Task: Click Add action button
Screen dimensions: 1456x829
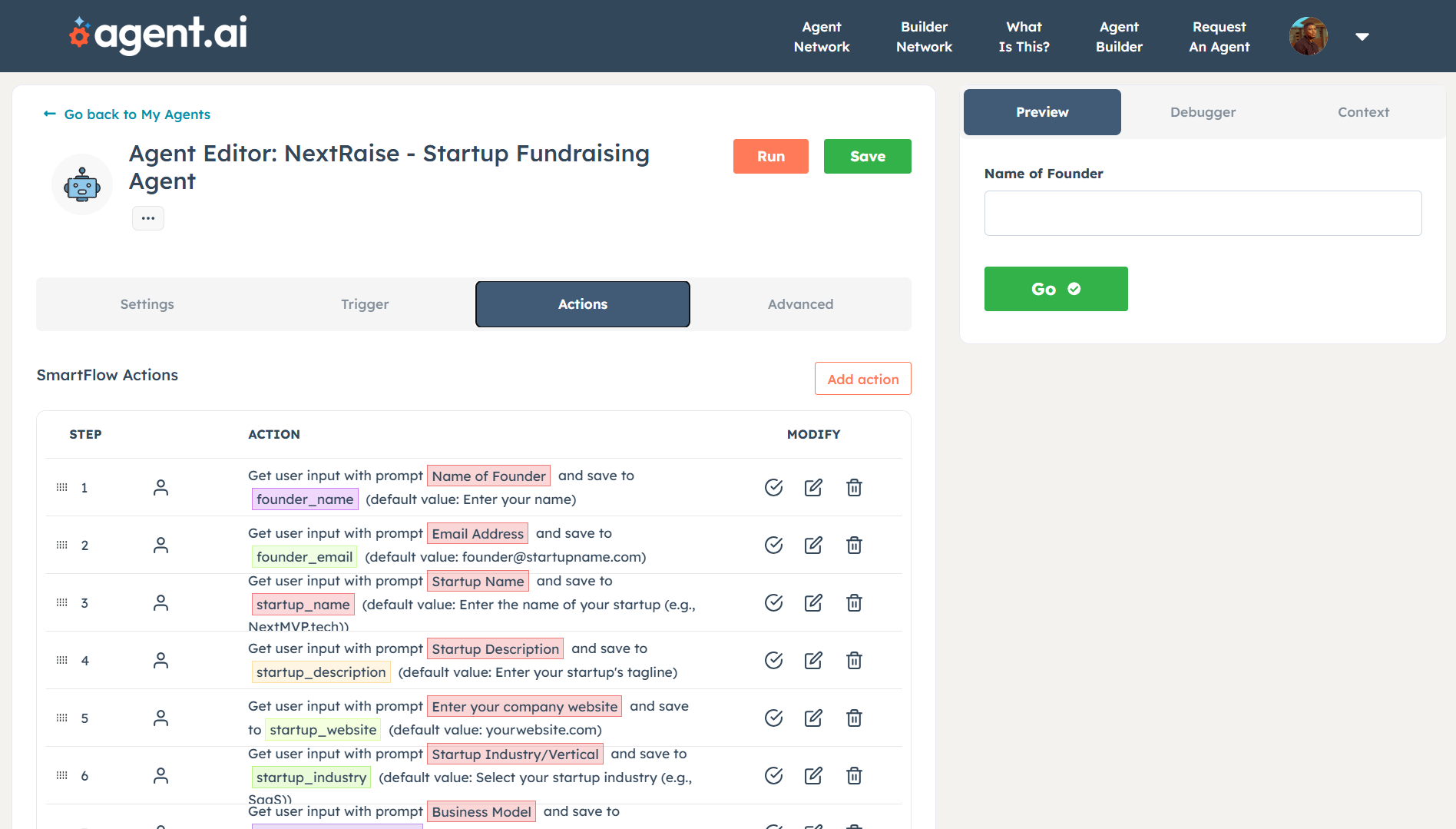Action: click(x=863, y=379)
